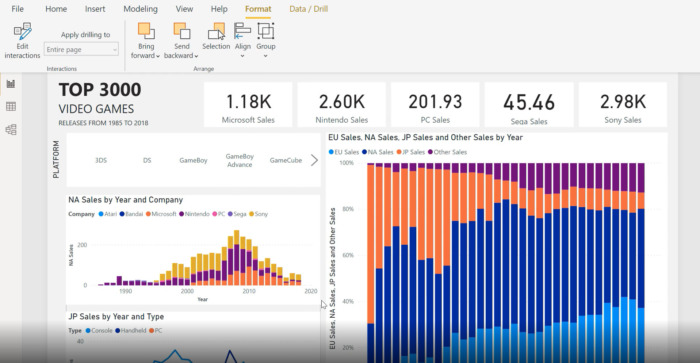Click the Align icon
The height and width of the screenshot is (363, 700).
[x=242, y=31]
